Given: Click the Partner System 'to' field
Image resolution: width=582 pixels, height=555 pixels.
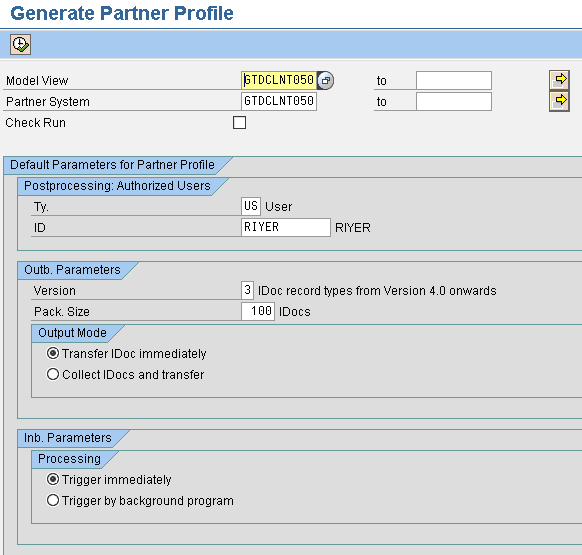Looking at the screenshot, I should [454, 101].
